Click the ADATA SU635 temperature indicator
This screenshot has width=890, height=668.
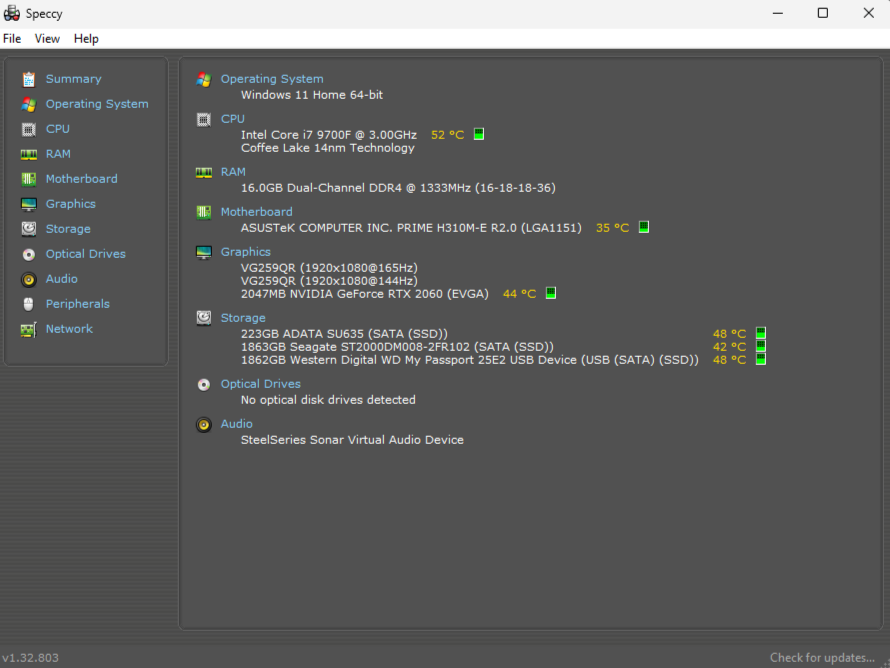(x=761, y=333)
